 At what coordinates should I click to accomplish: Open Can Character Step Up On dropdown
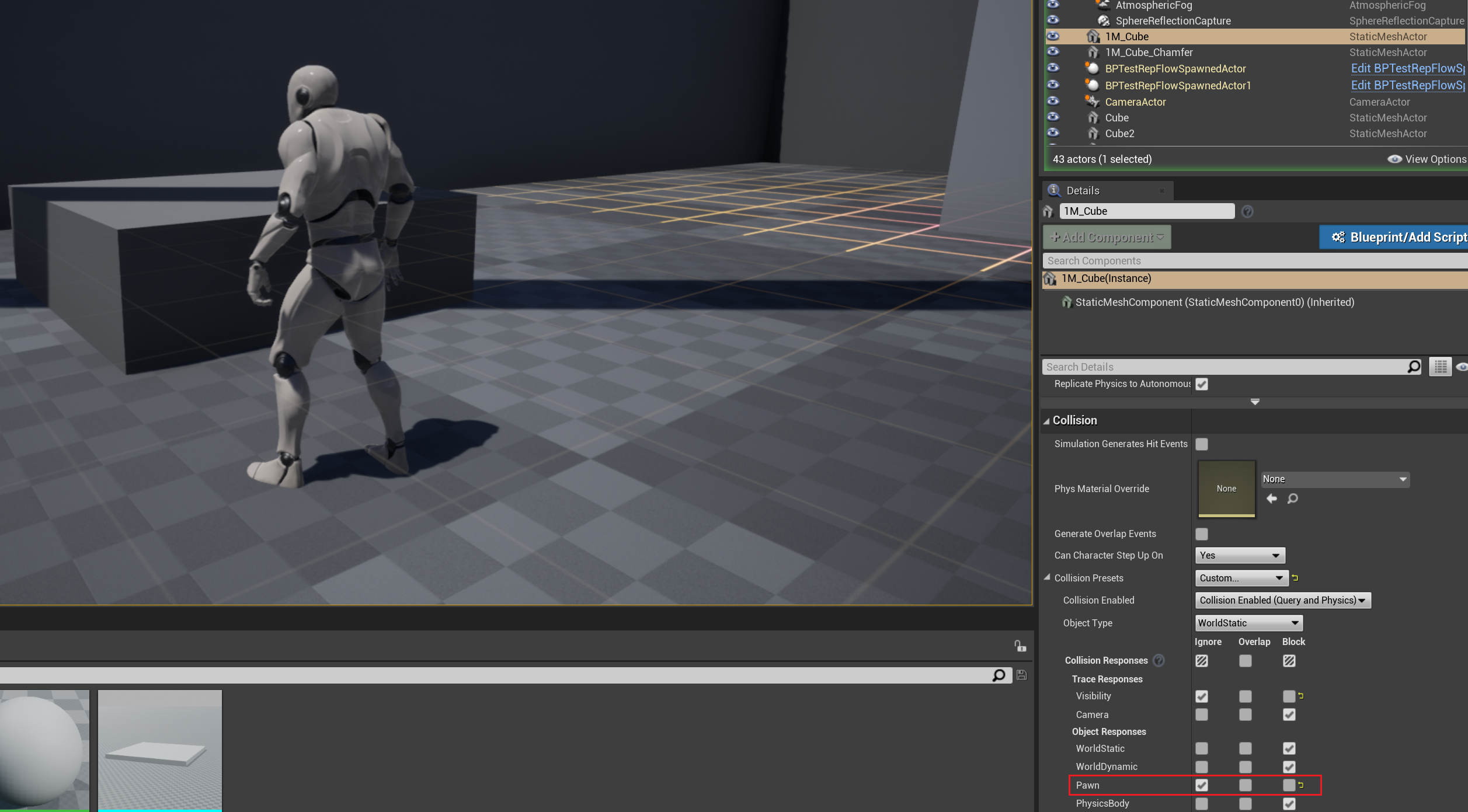pyautogui.click(x=1240, y=556)
